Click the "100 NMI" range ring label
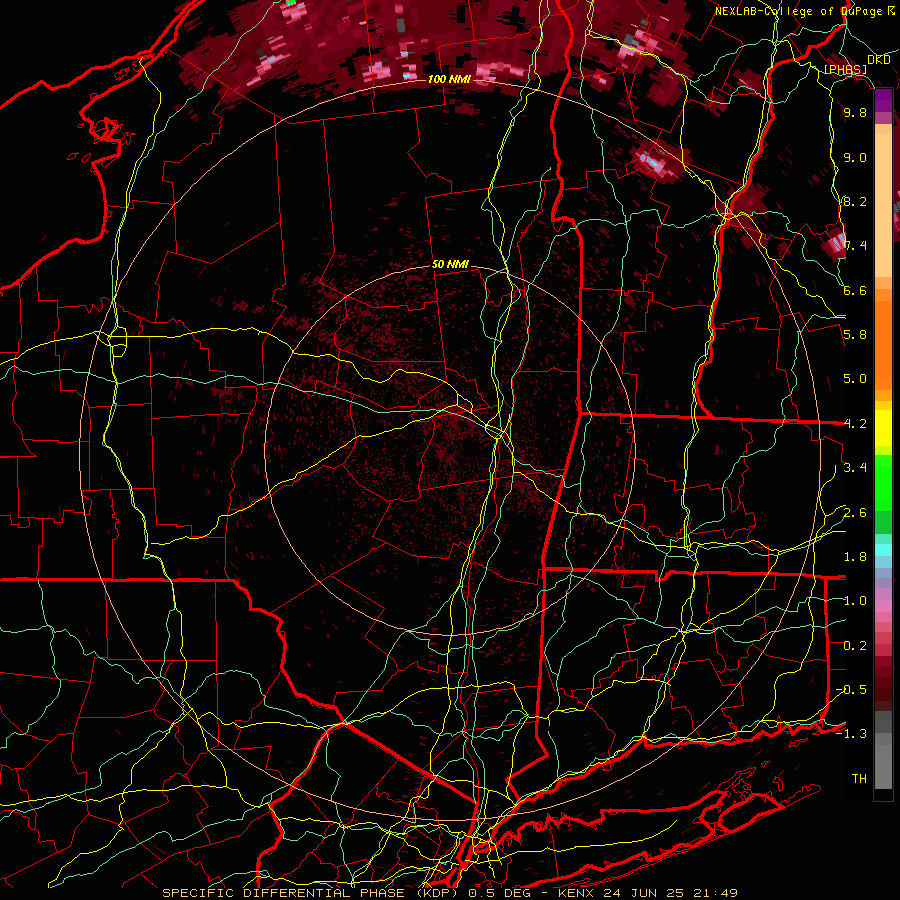Screen dimensions: 900x900 pos(449,79)
